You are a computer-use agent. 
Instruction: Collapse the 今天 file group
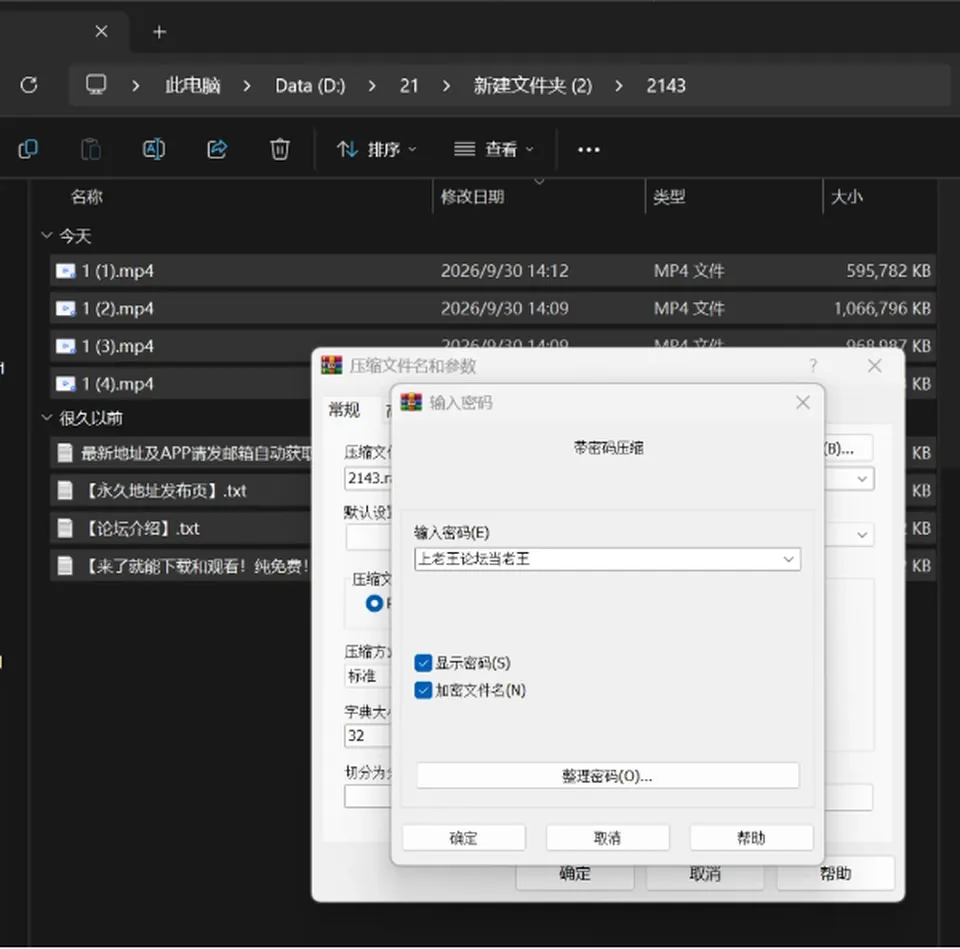click(47, 235)
